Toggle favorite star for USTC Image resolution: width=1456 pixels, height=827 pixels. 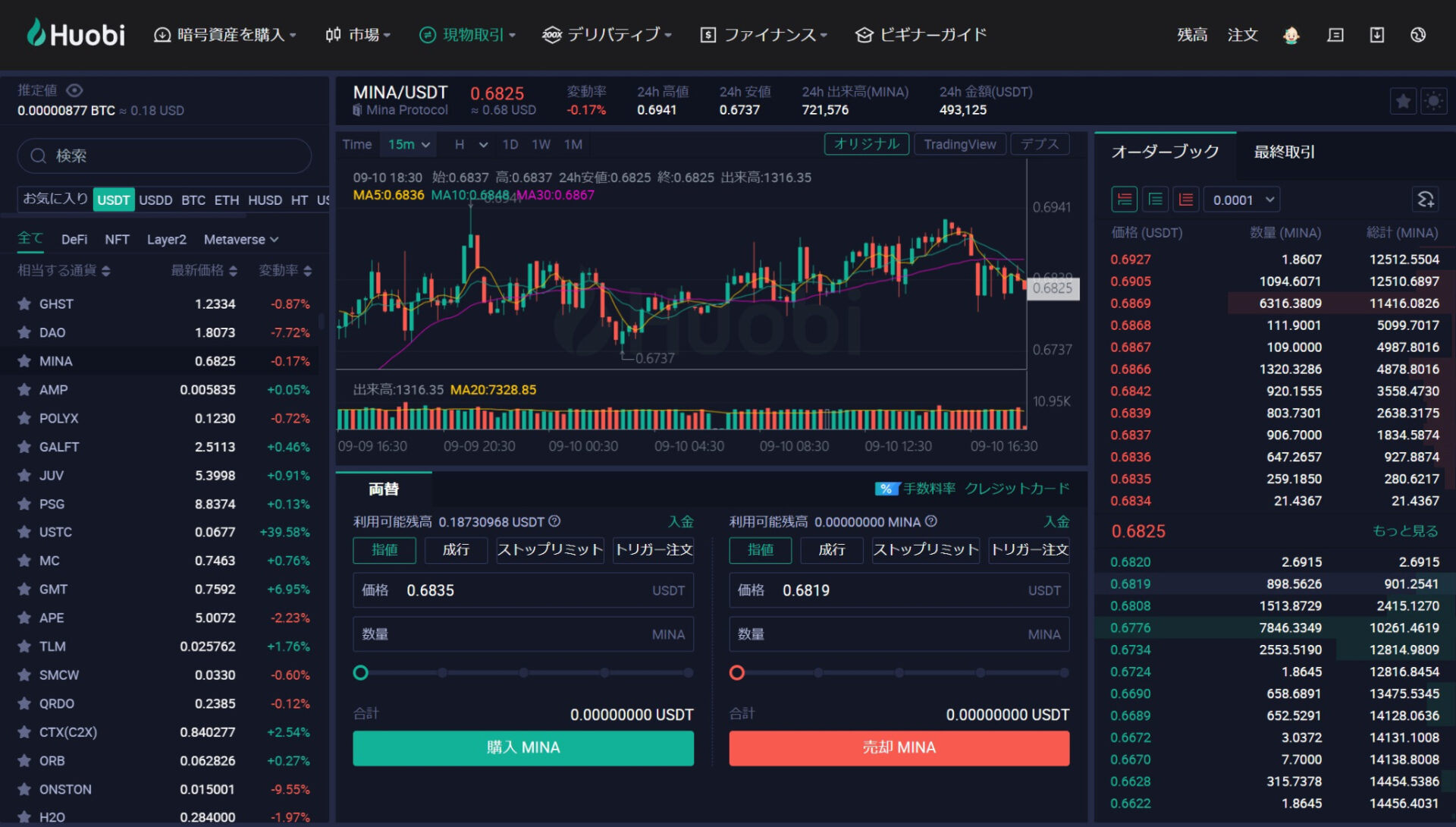(24, 532)
